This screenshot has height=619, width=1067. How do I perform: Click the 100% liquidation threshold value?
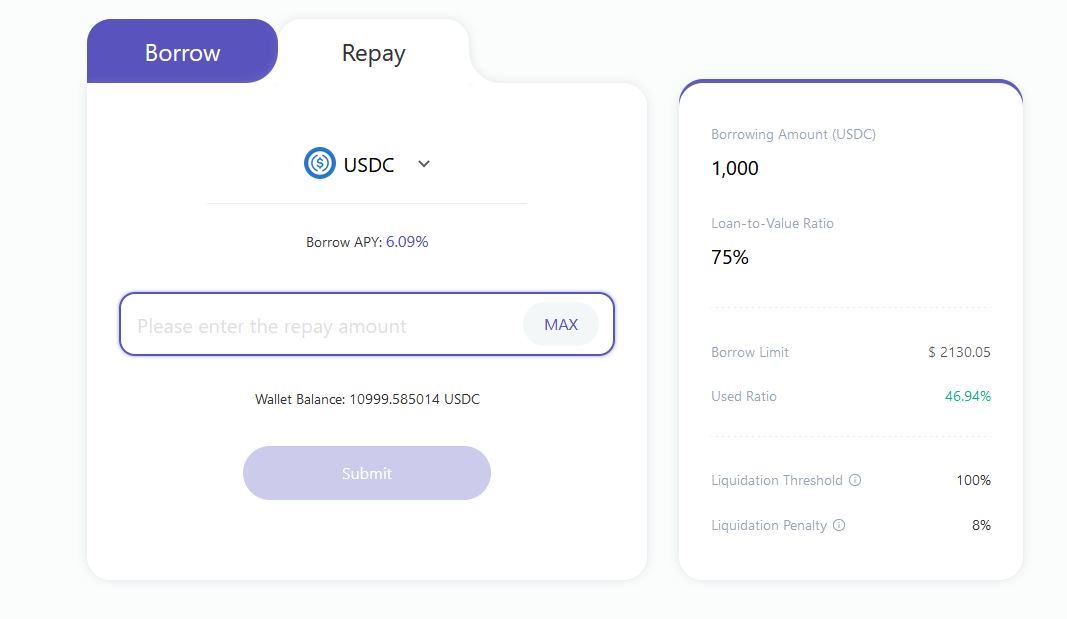coord(973,480)
